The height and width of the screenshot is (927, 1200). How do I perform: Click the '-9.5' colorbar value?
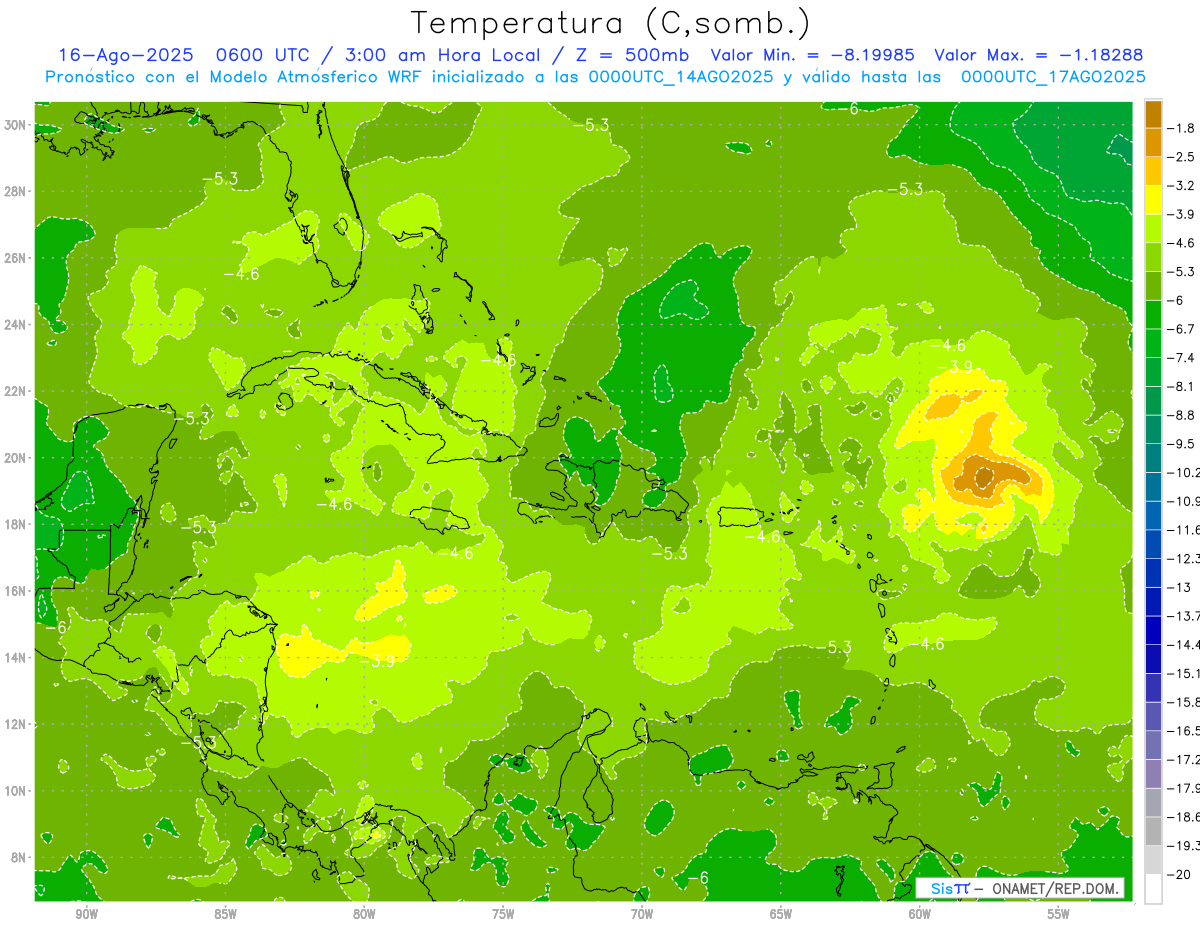pos(1183,444)
